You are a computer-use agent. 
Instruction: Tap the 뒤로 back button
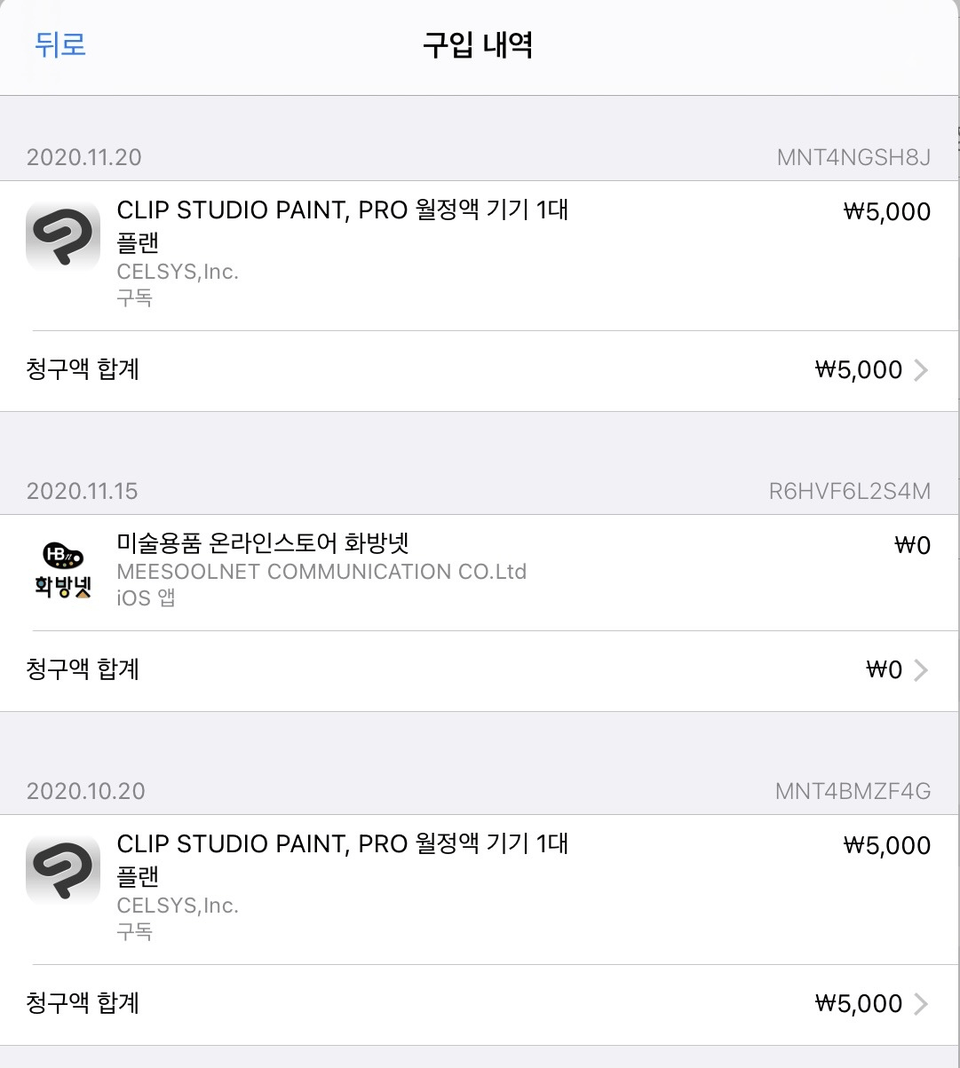60,45
